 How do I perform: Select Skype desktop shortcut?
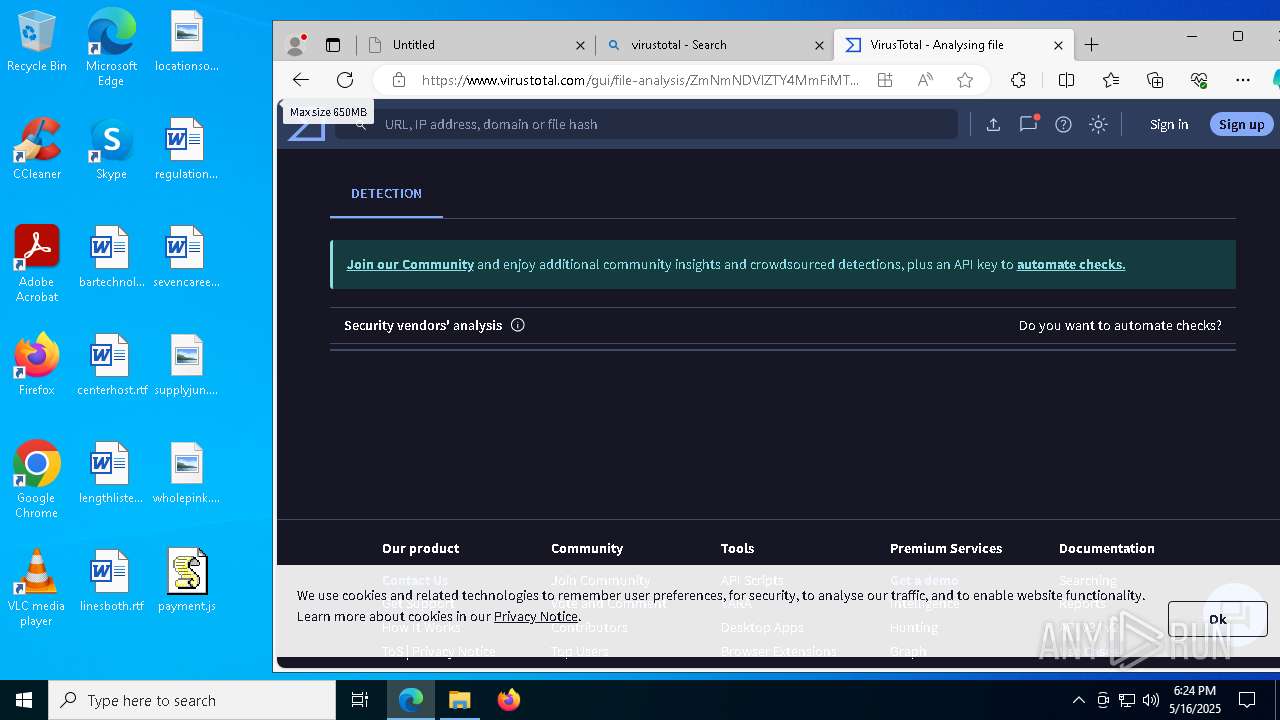tap(111, 149)
